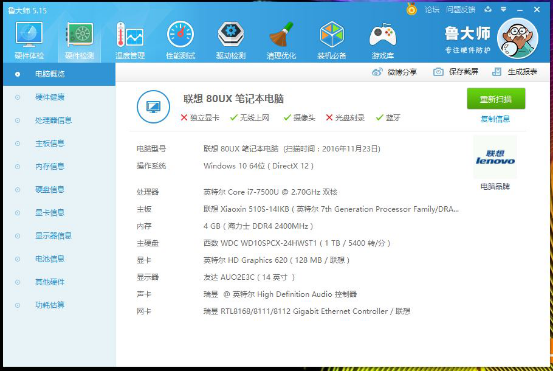Click the 复制信息 copy info link
554x371 pixels.
click(495, 119)
